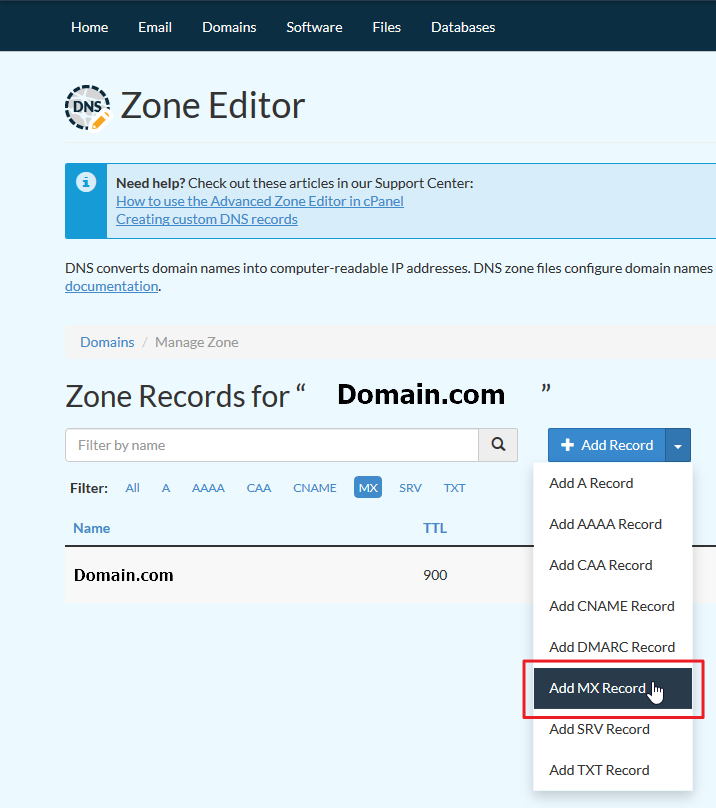Select Add AAAA Record menu entry
Image resolution: width=716 pixels, height=808 pixels.
[605, 524]
